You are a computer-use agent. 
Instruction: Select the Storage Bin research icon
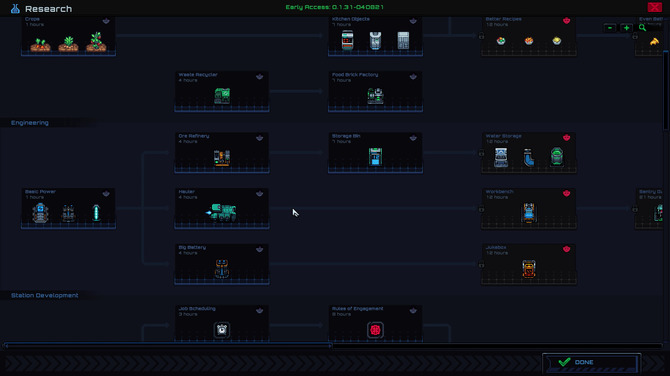coord(375,156)
